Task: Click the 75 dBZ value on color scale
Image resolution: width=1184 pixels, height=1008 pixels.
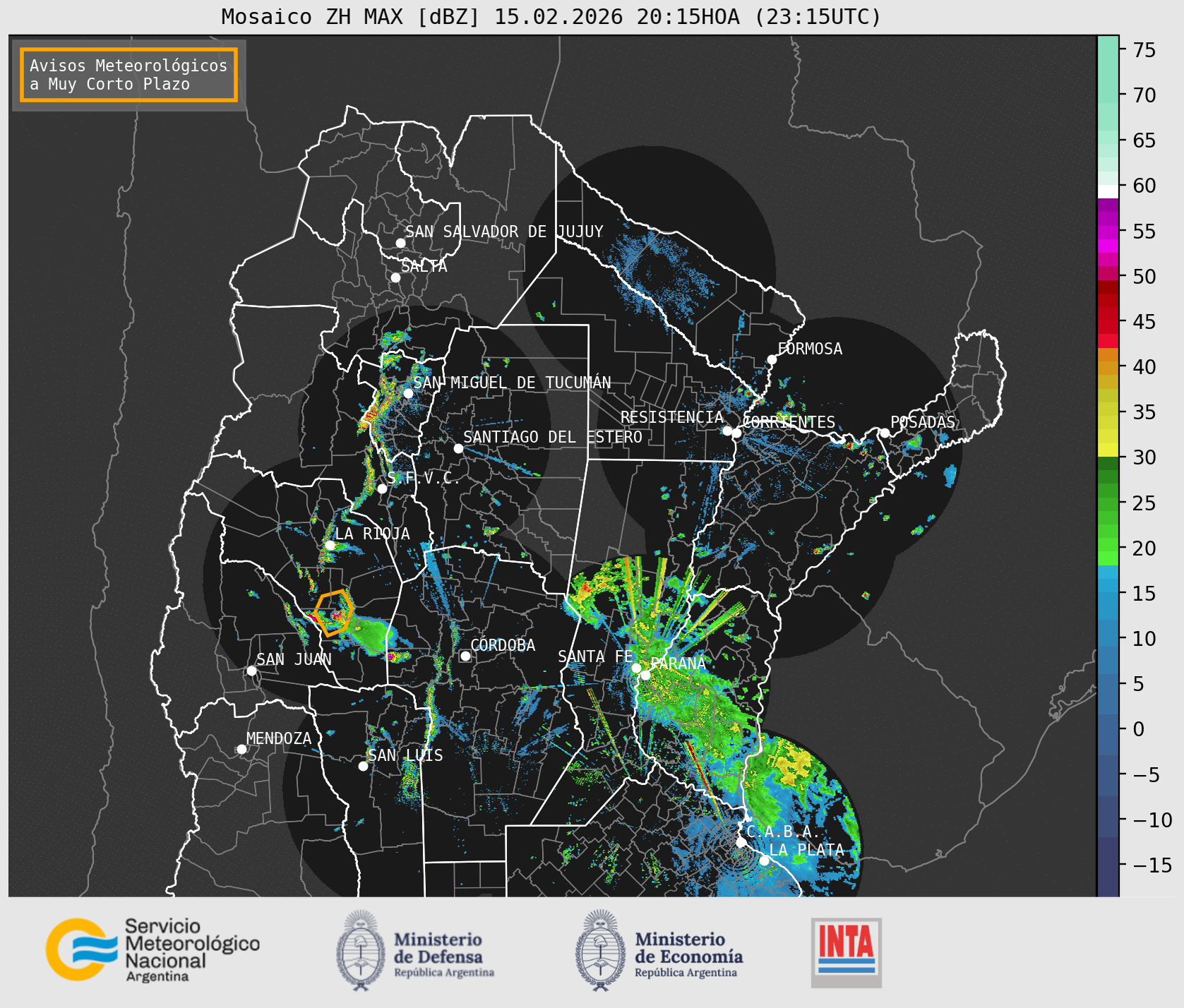Action: [1144, 49]
